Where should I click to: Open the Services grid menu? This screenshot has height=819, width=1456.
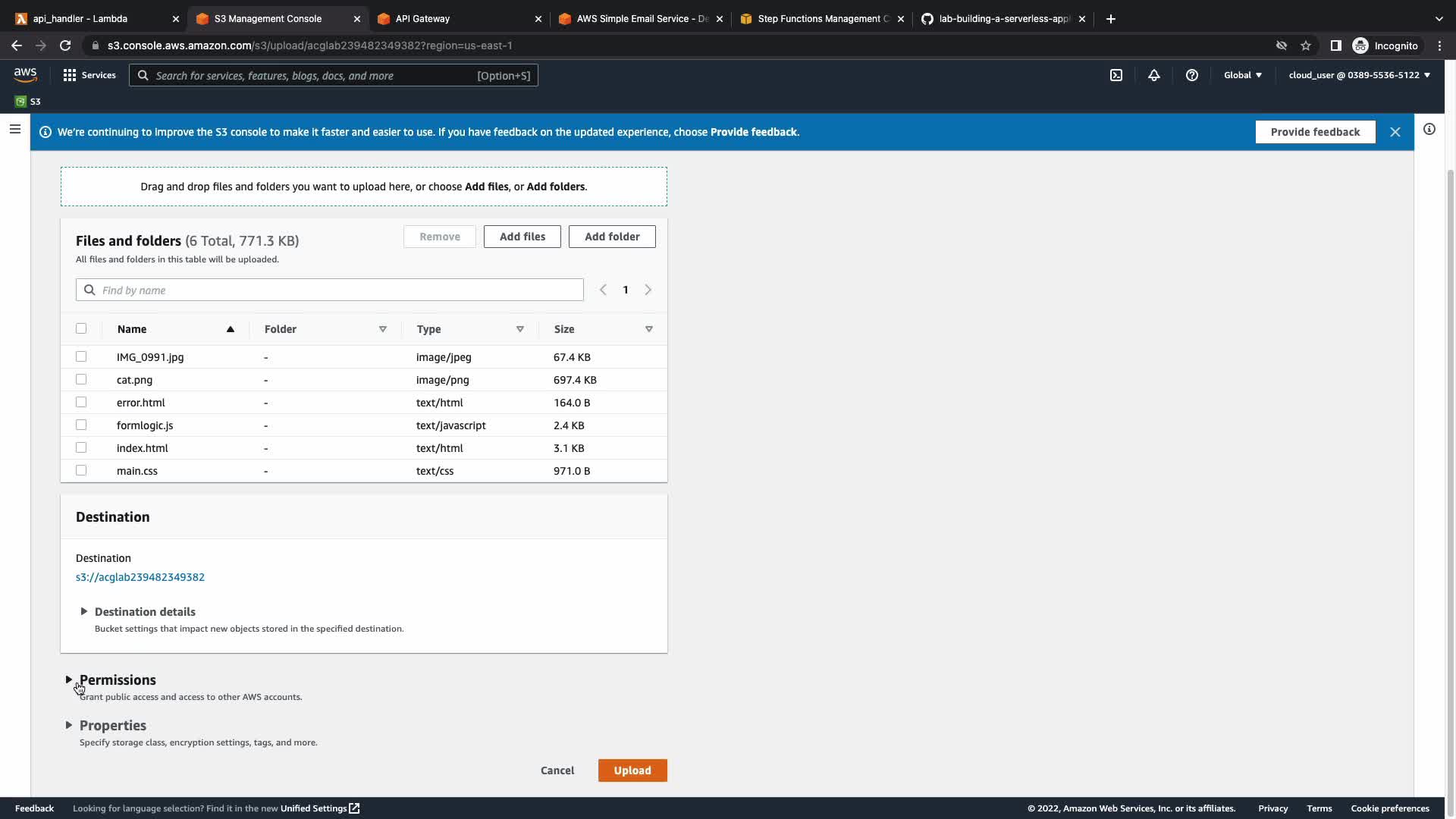tap(89, 75)
